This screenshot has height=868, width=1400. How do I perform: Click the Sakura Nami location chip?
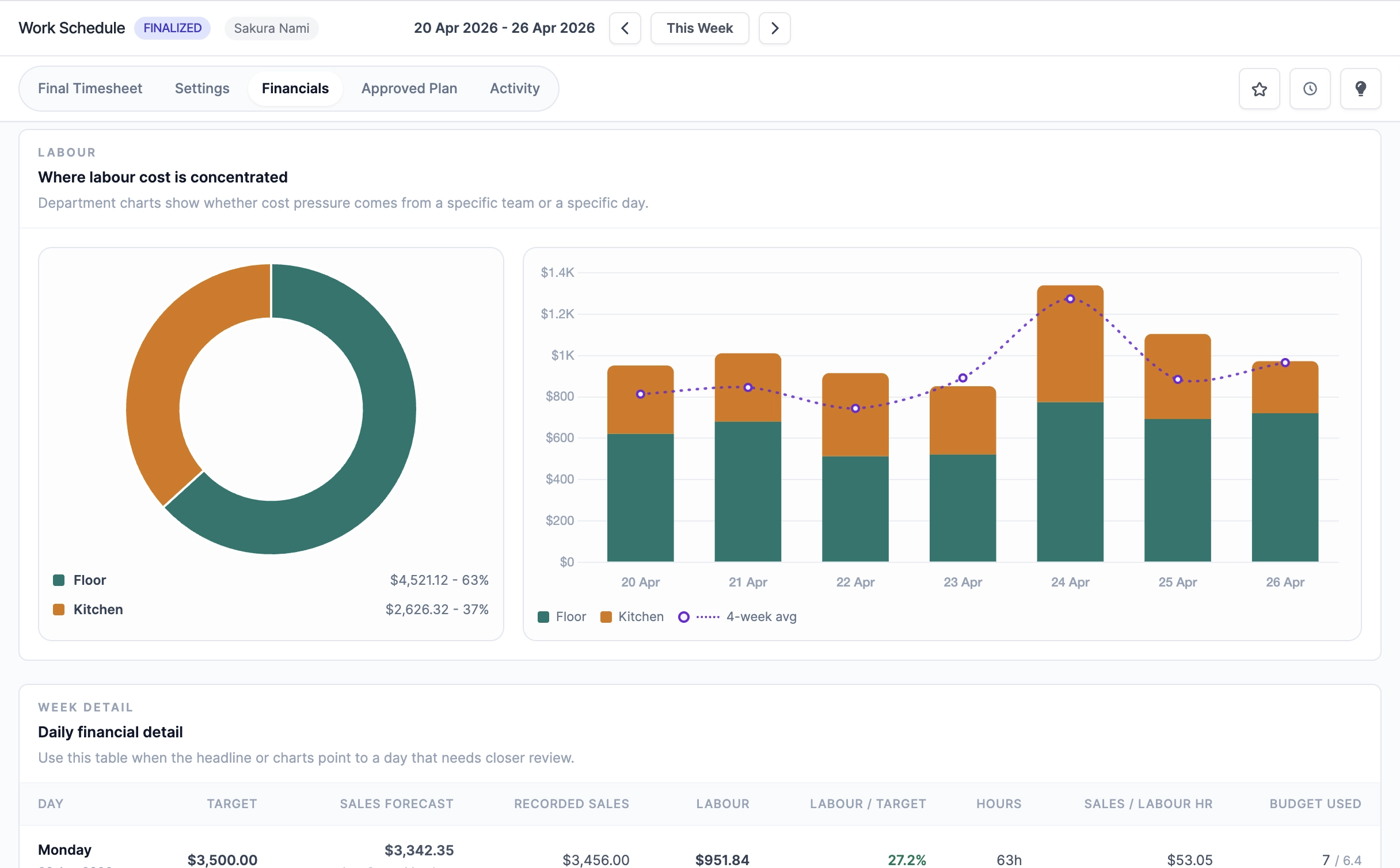pyautogui.click(x=271, y=28)
